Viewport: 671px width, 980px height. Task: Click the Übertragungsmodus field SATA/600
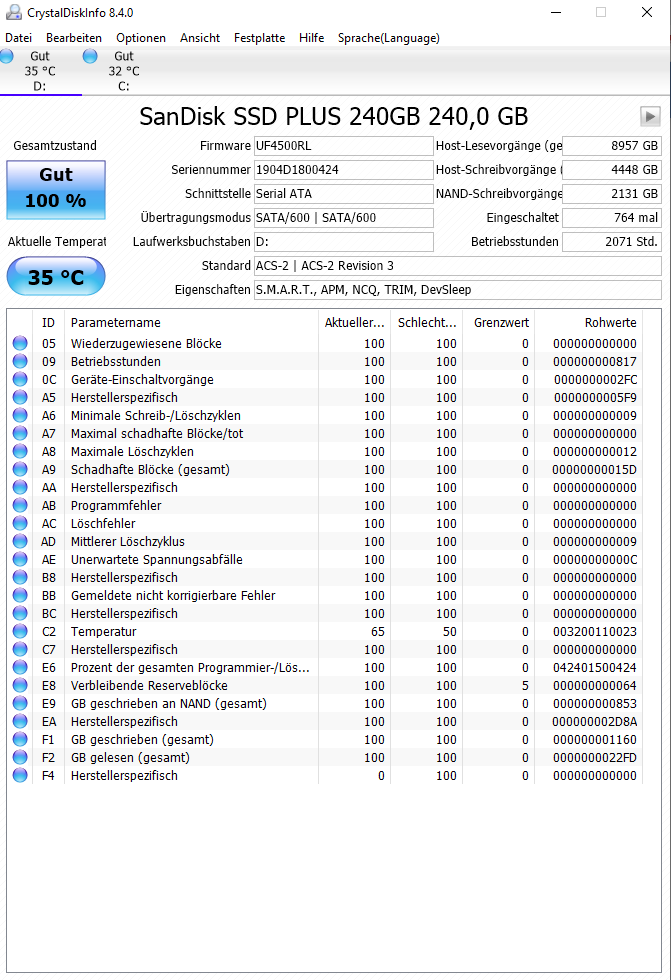tap(344, 218)
